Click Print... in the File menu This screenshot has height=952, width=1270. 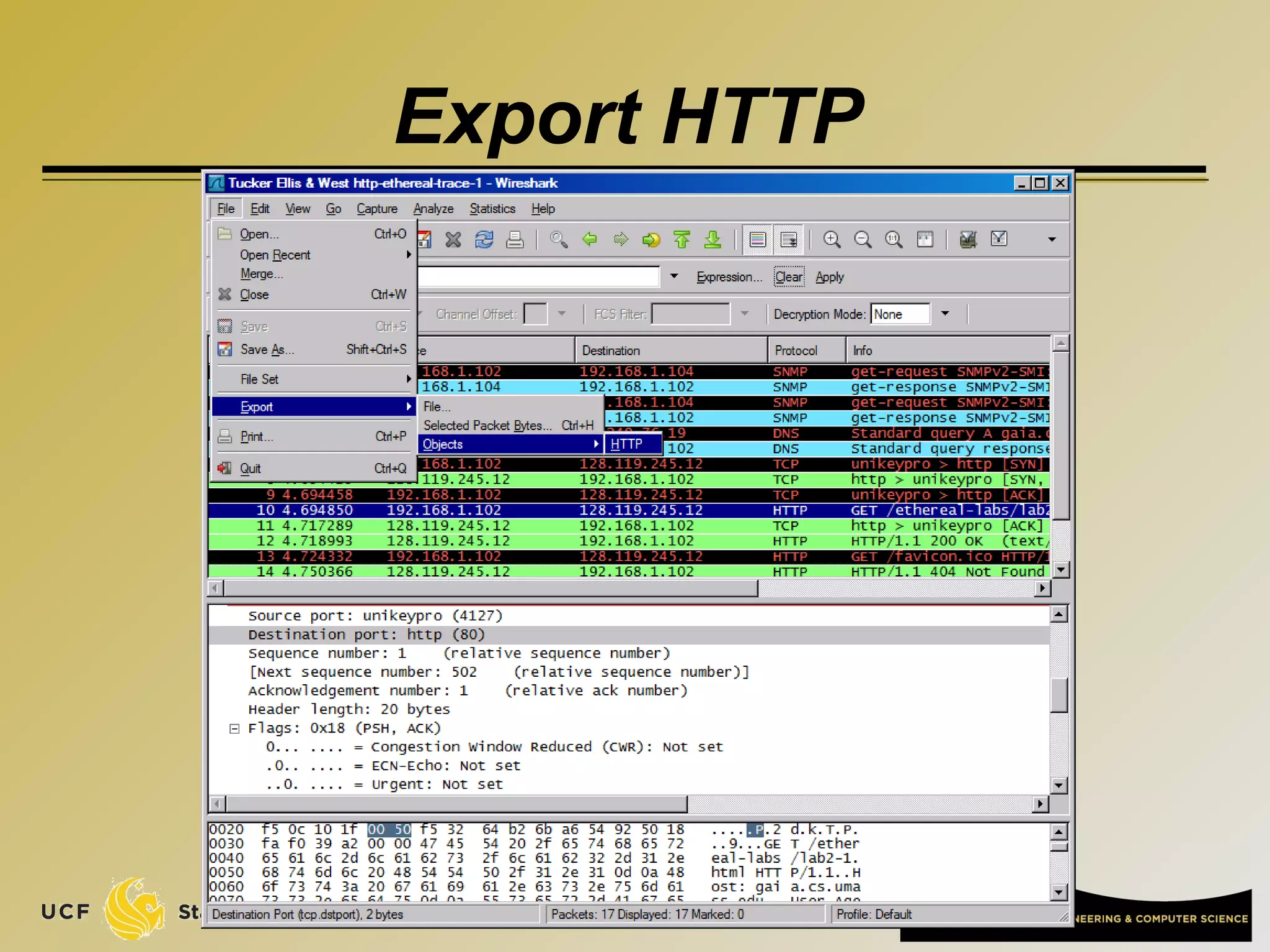click(x=313, y=436)
